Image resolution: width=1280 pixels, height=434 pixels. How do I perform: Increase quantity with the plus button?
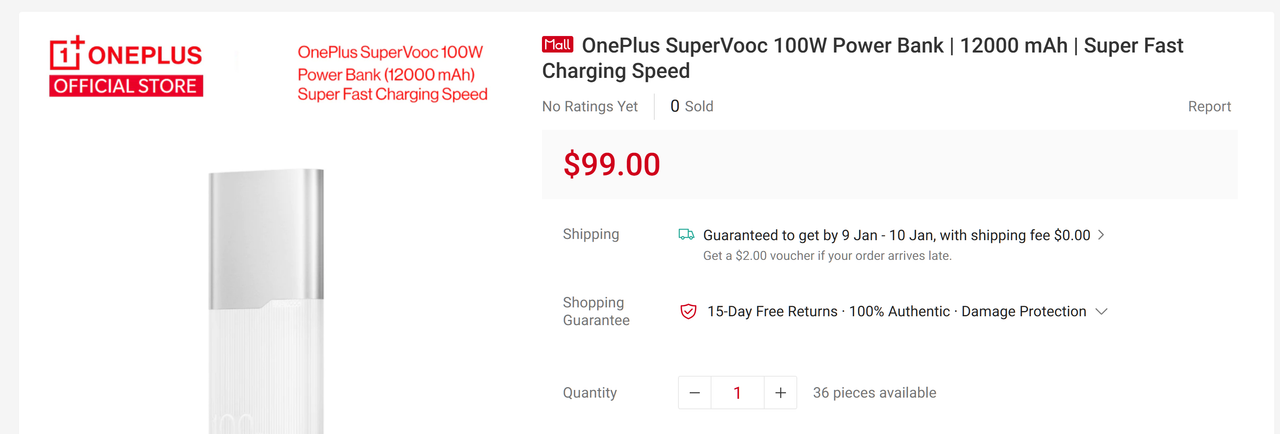pos(780,393)
